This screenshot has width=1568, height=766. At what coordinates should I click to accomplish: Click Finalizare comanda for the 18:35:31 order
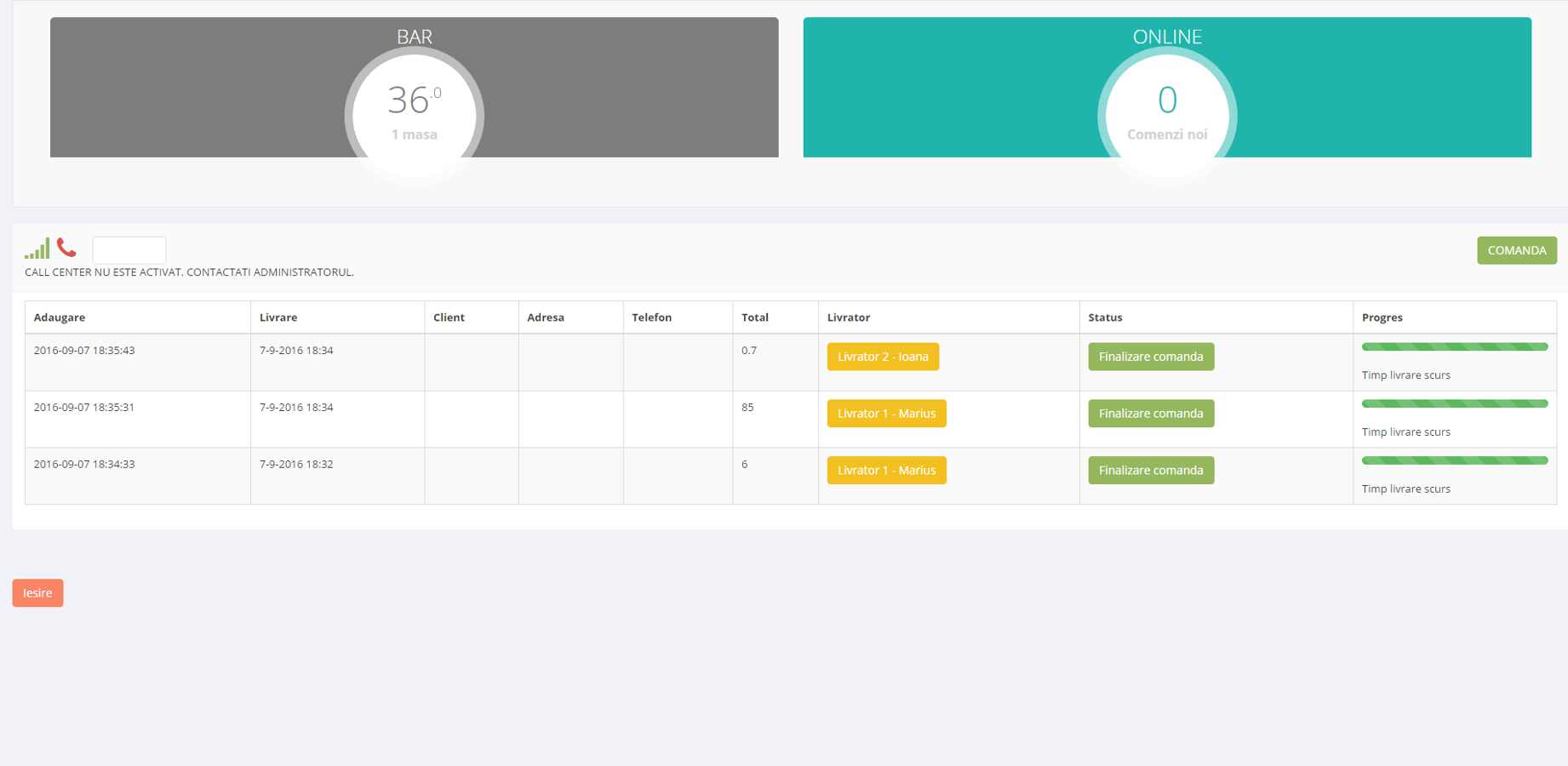click(x=1151, y=414)
